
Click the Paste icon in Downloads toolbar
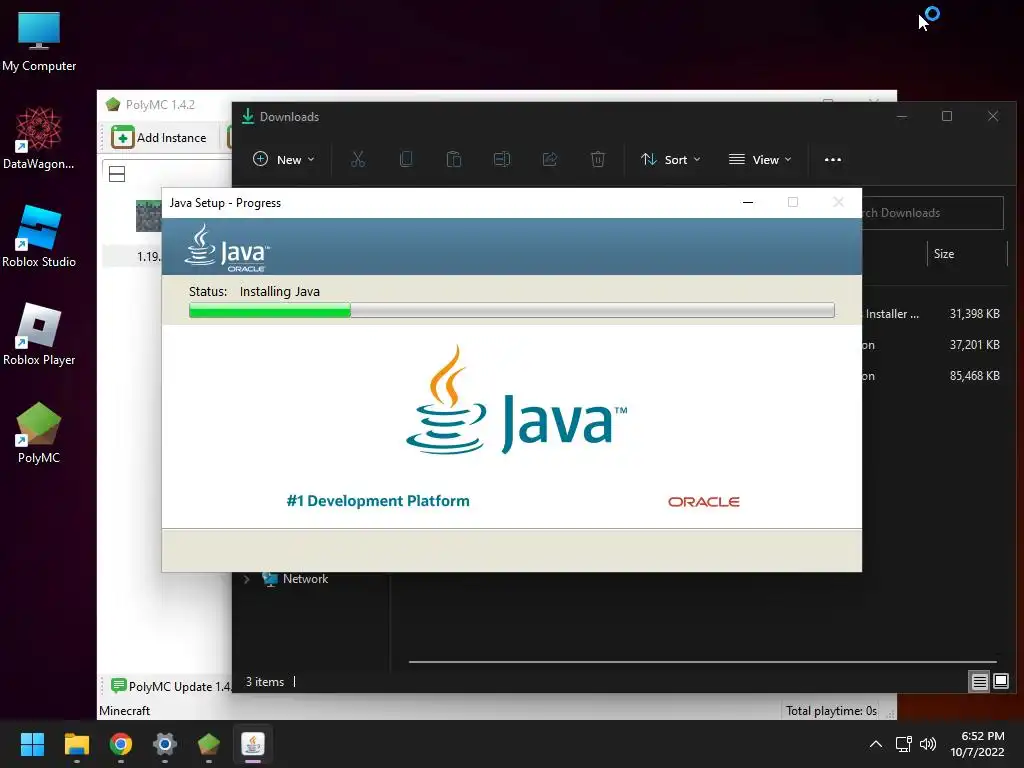click(x=454, y=159)
